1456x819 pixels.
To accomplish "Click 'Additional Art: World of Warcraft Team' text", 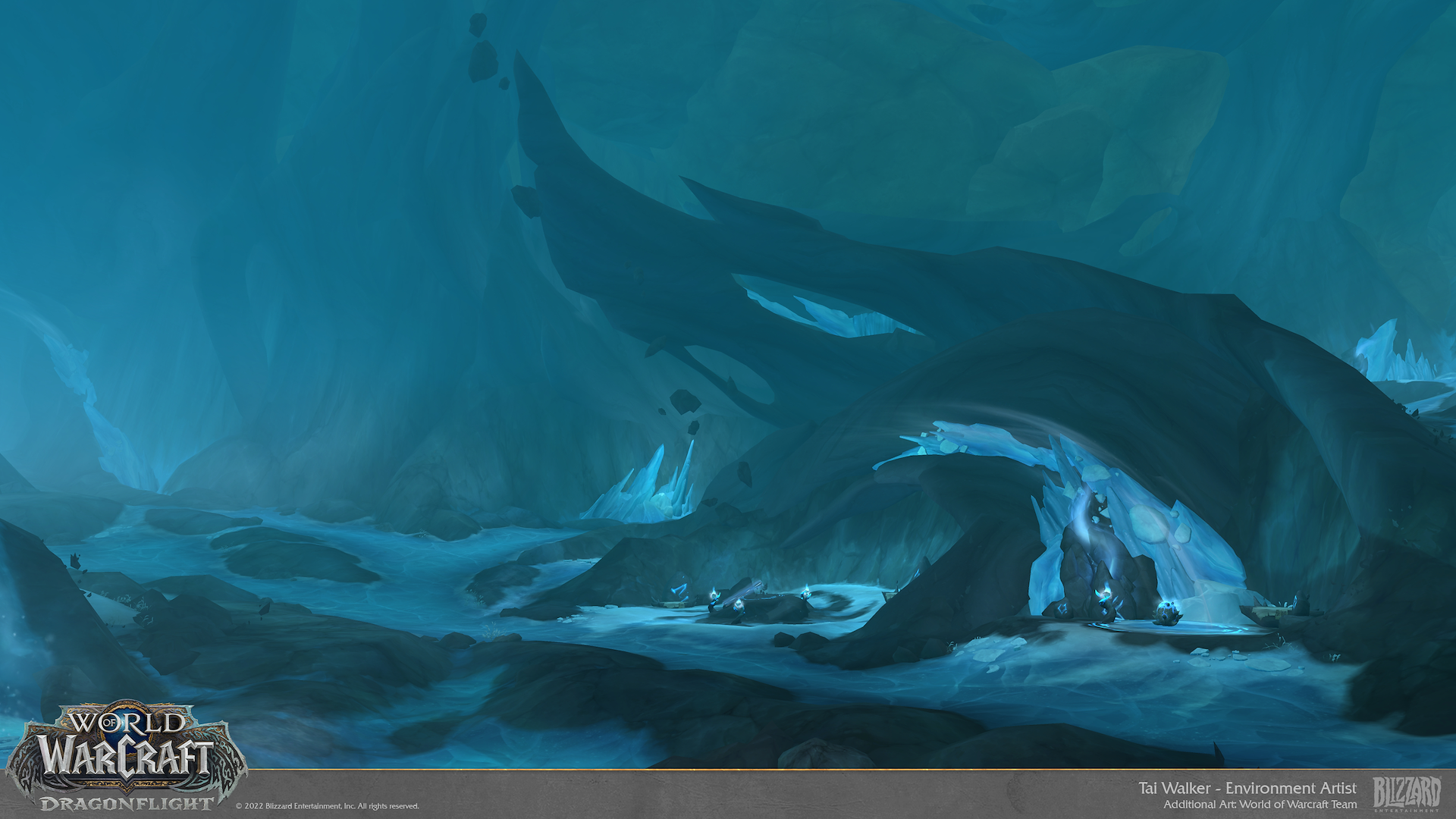I will point(1260,805).
